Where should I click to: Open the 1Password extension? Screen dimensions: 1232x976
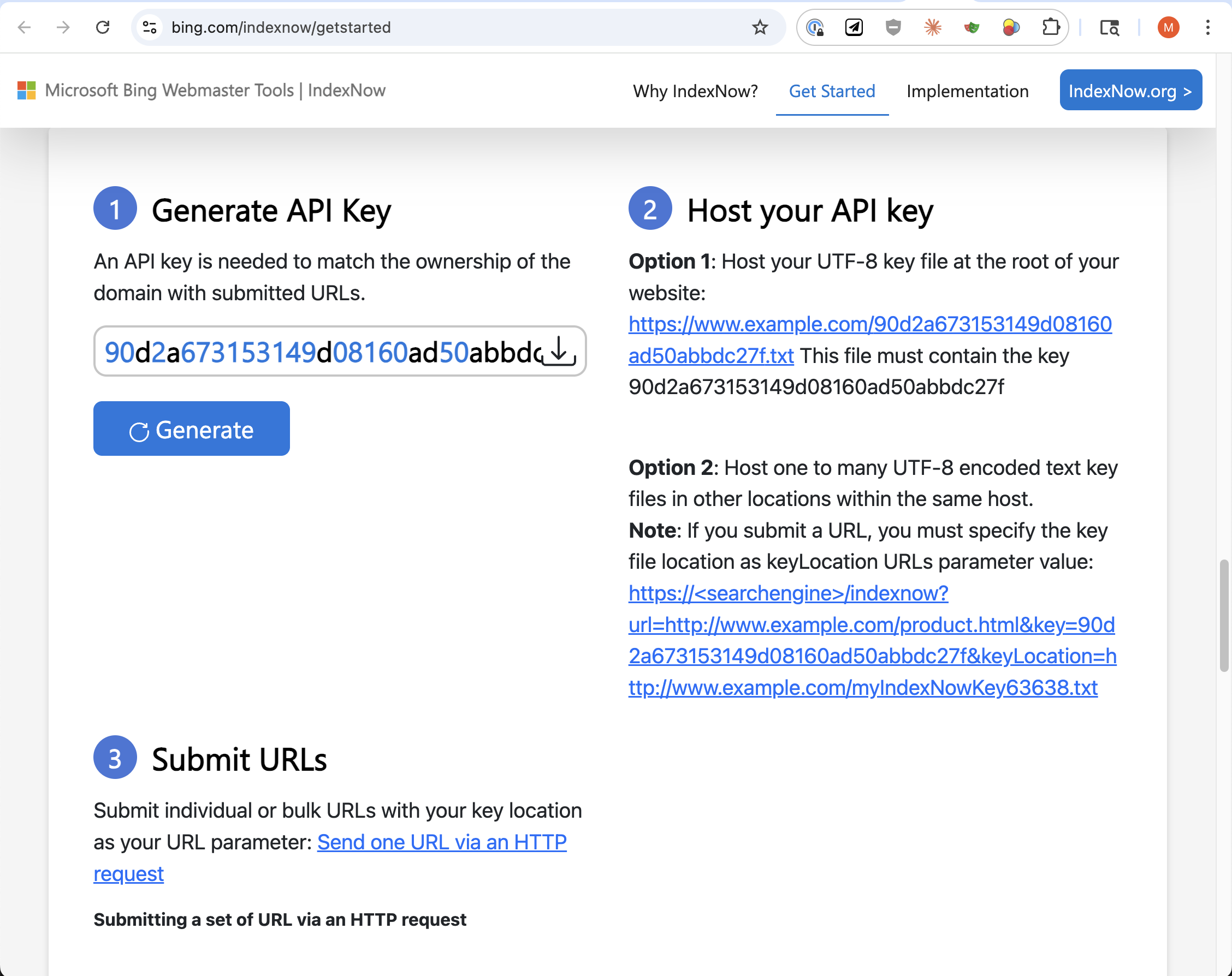coord(816,27)
